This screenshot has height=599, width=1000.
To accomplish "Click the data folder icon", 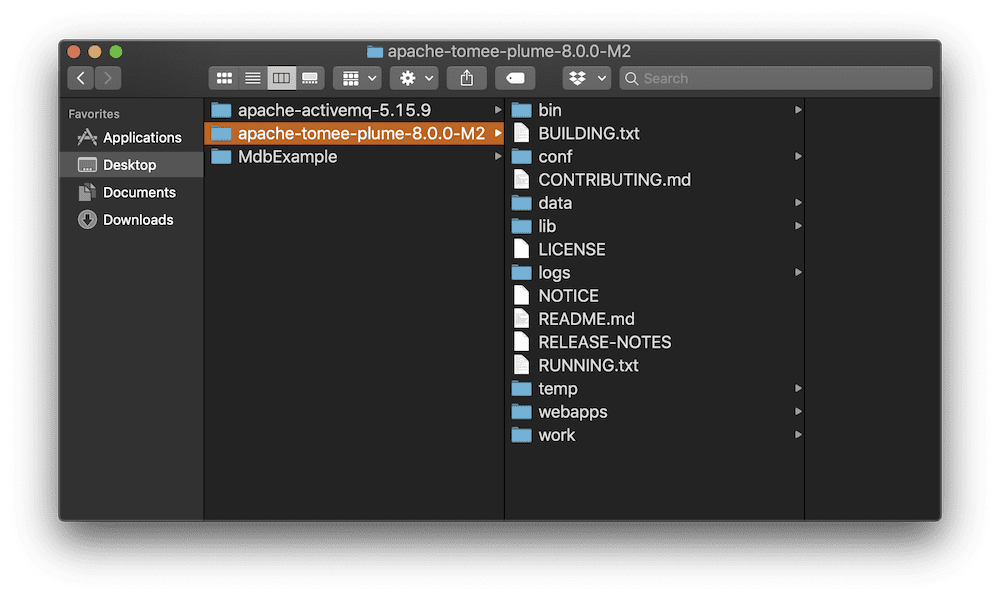I will point(522,203).
